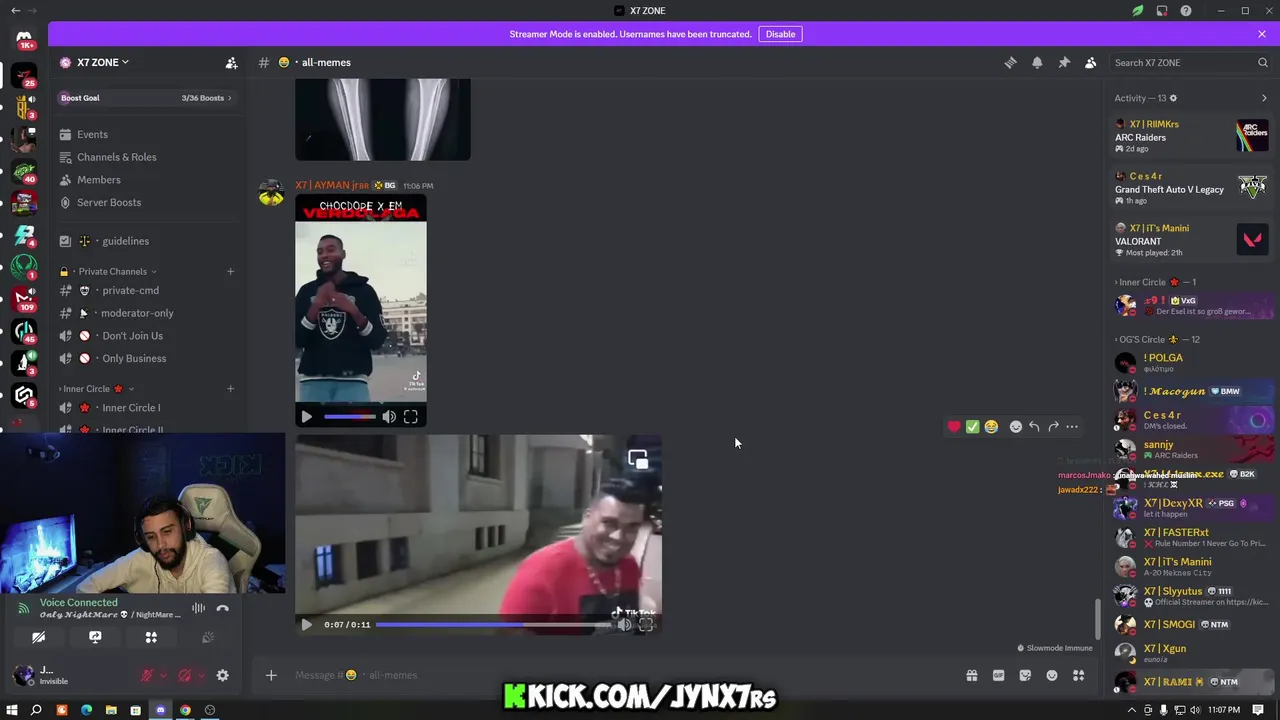Screen dimensions: 1280x720
Task: Show pinned messages
Action: coord(1064,62)
